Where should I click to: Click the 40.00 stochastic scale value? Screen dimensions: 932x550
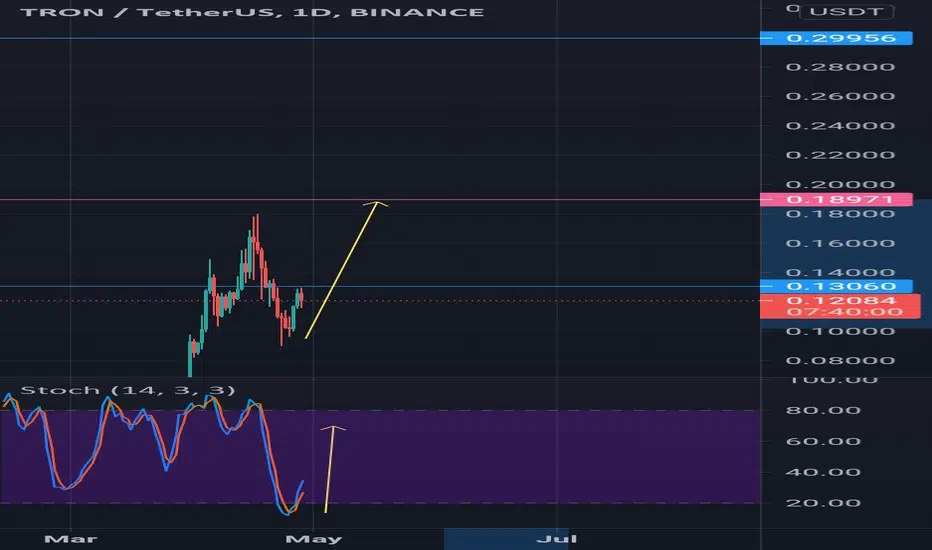pos(823,472)
